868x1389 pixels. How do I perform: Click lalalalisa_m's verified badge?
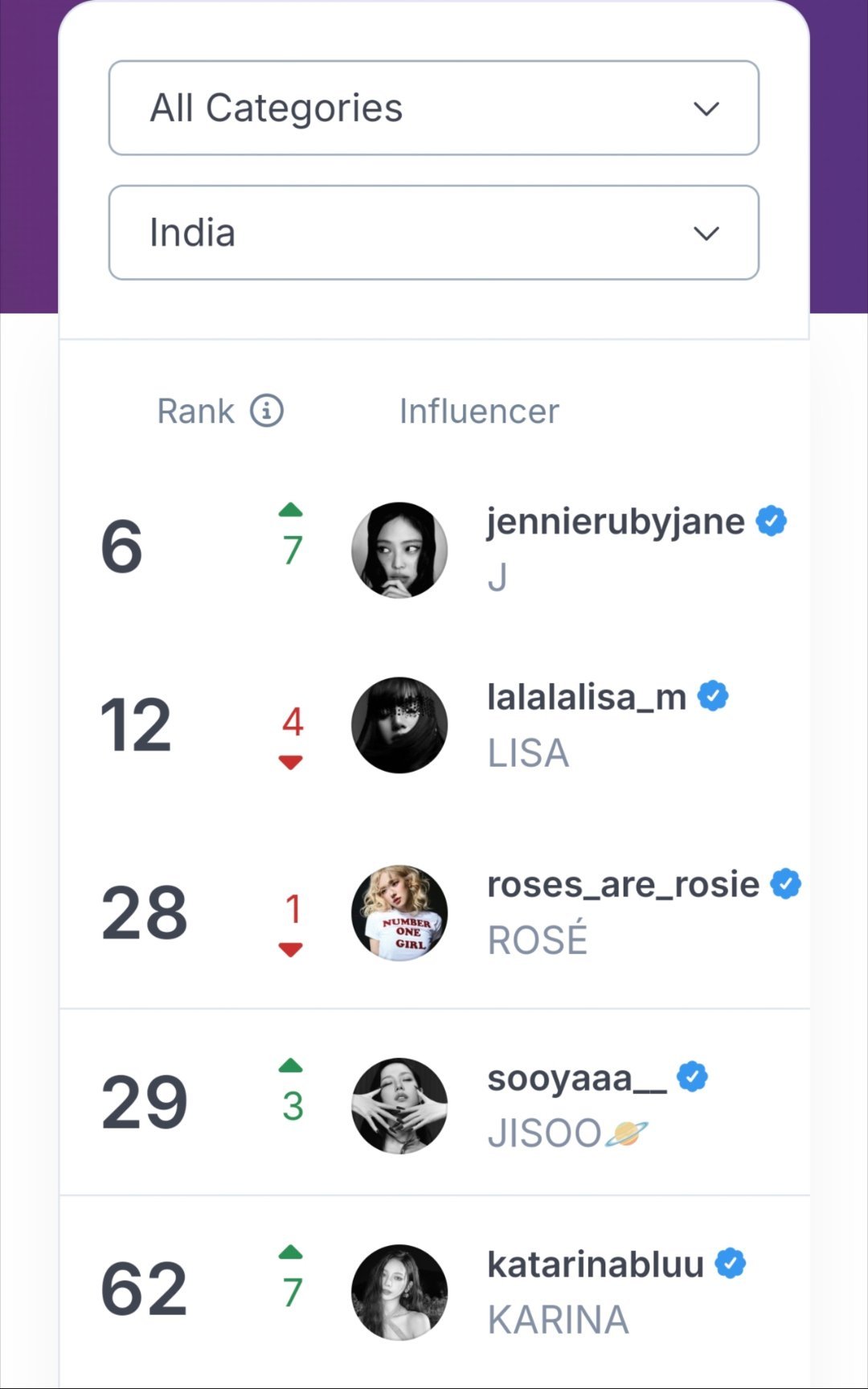(713, 695)
